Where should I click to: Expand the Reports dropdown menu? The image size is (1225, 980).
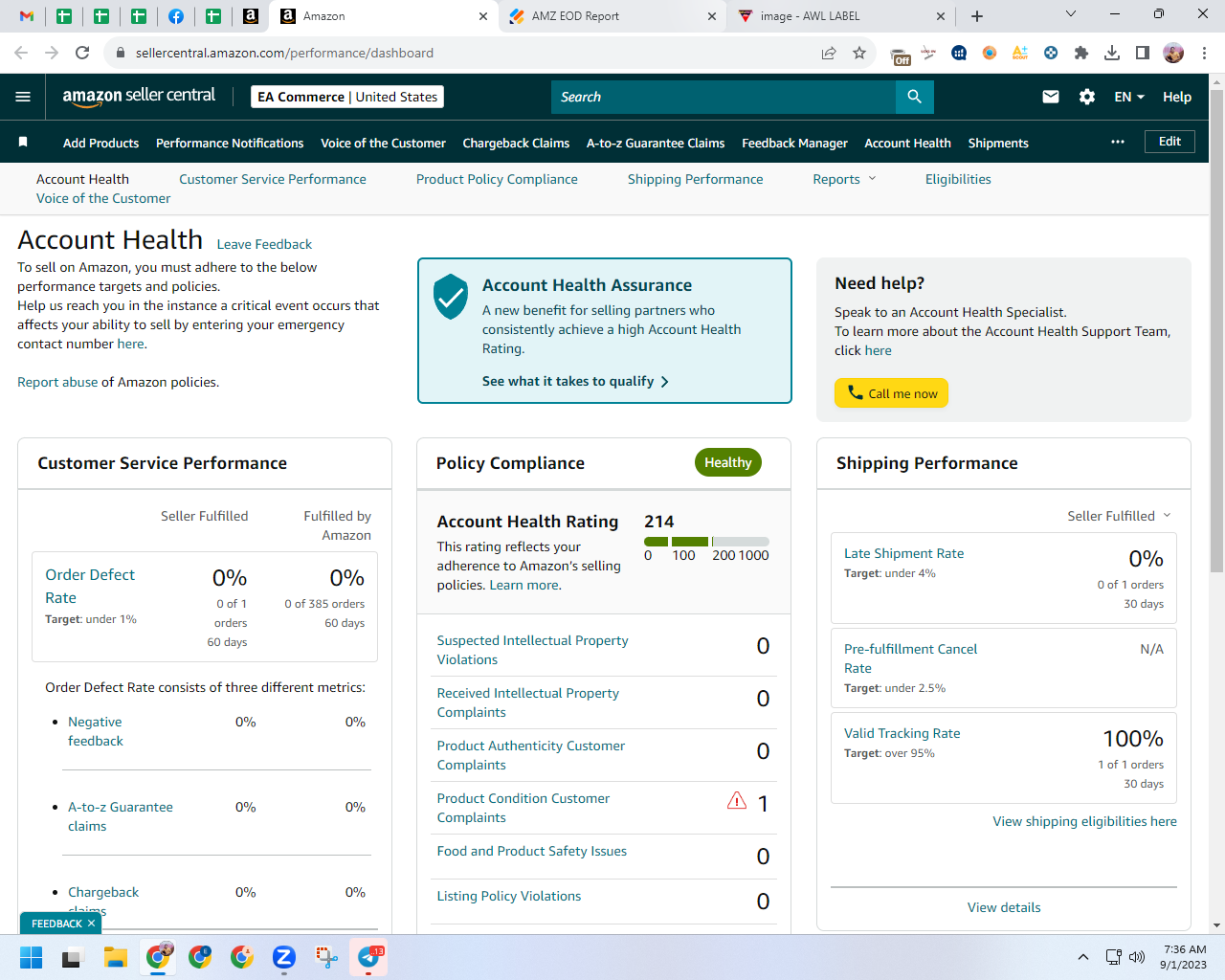point(845,179)
